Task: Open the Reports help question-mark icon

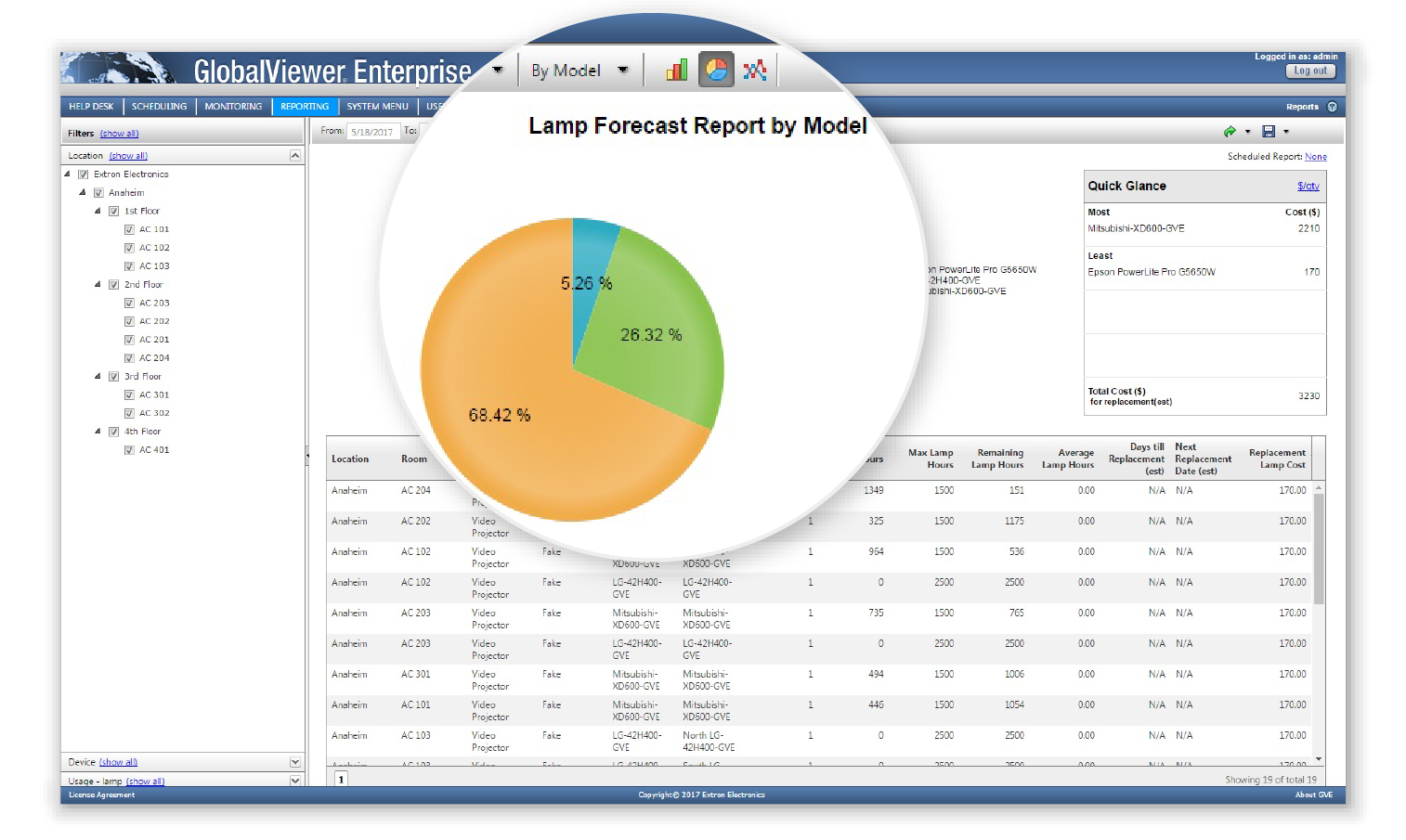Action: (1332, 107)
